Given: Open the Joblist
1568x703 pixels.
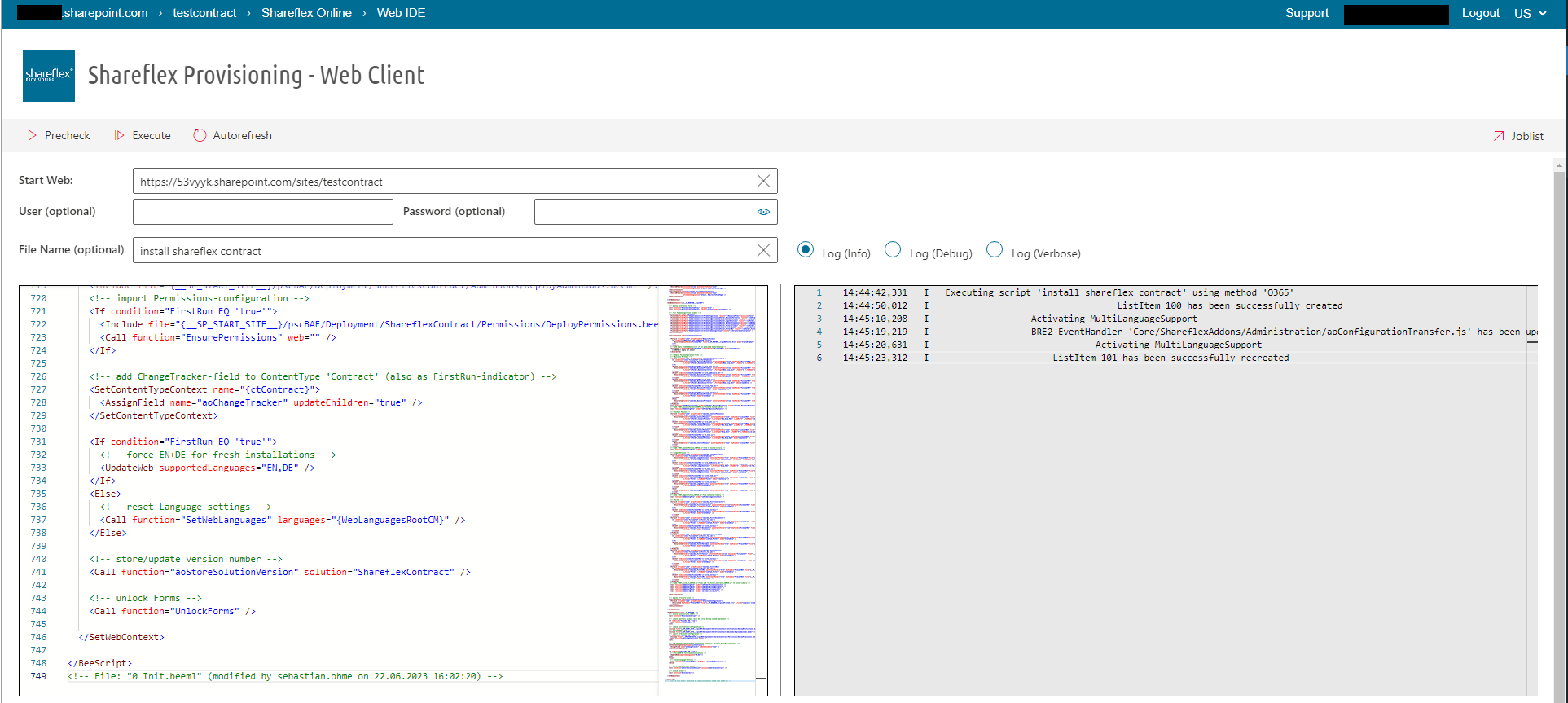Looking at the screenshot, I should [1518, 136].
